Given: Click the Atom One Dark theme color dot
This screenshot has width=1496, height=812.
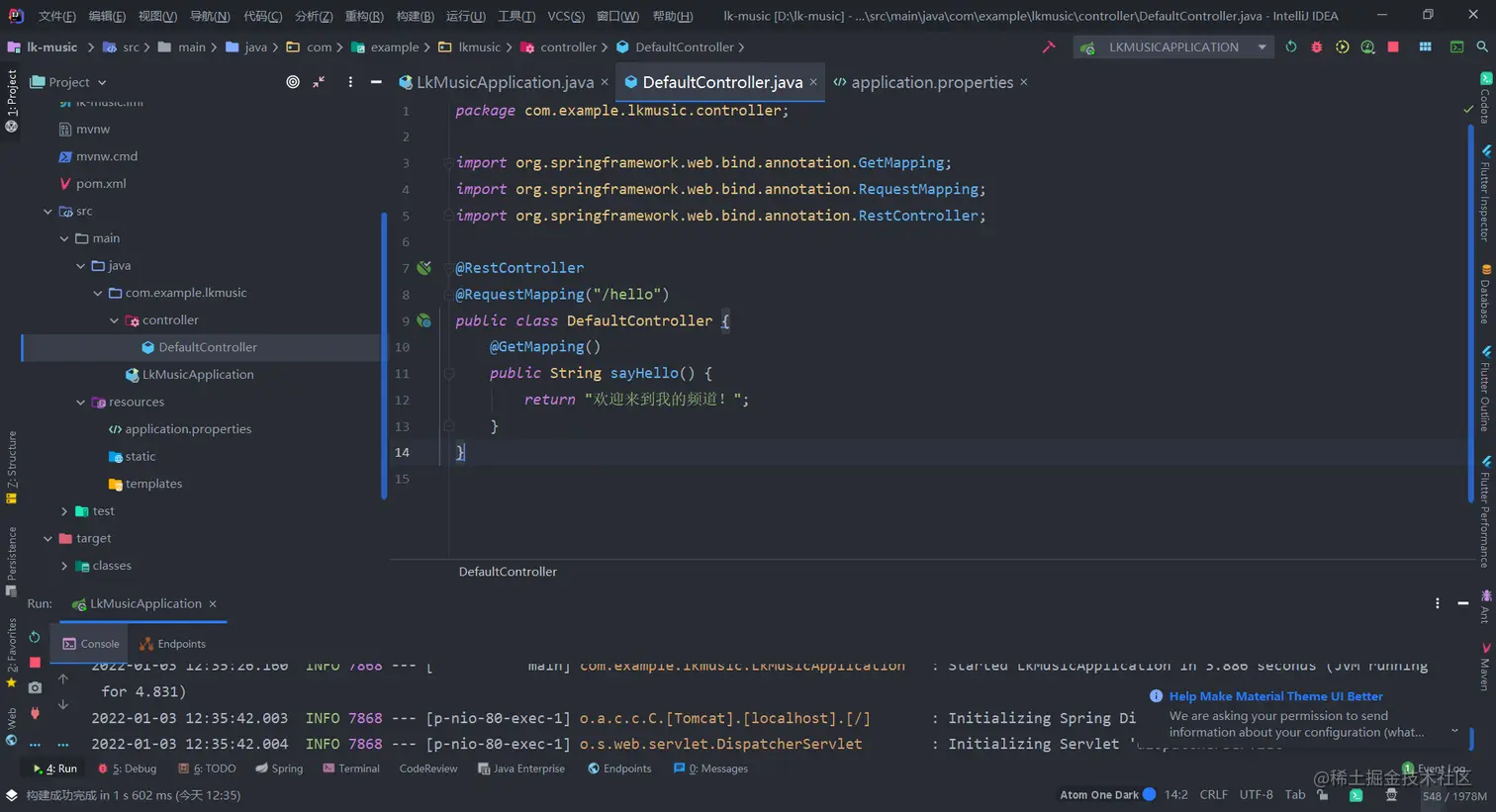Looking at the screenshot, I should (x=1149, y=794).
